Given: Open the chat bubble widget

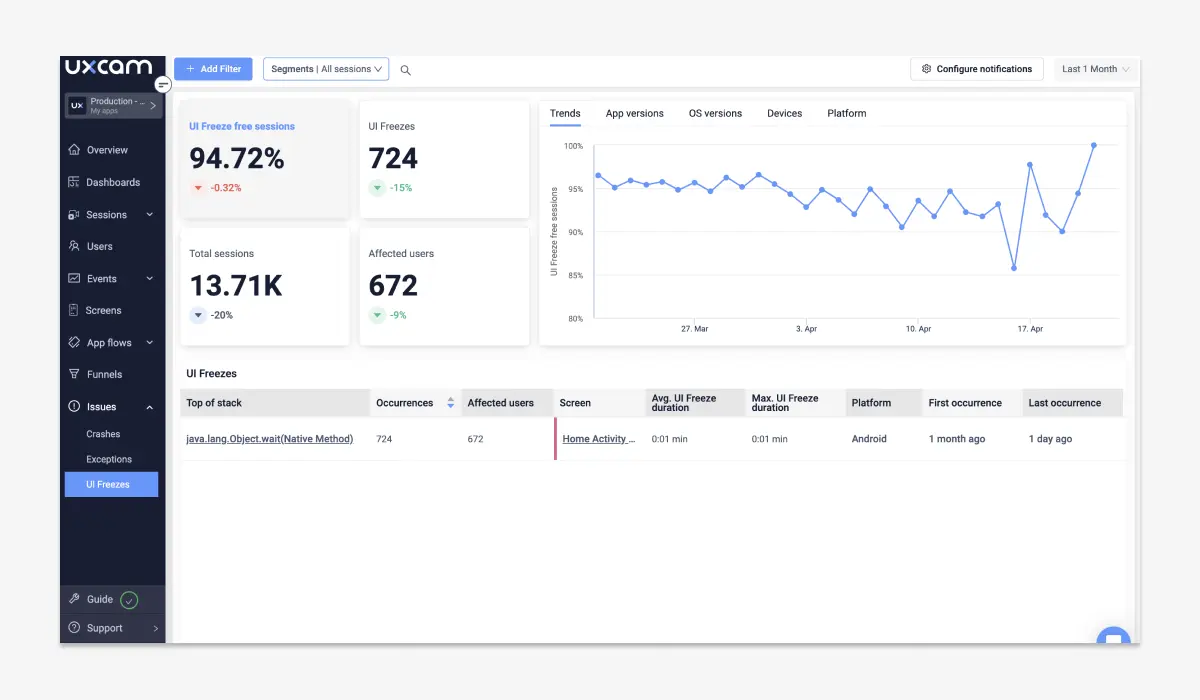Looking at the screenshot, I should click(1112, 637).
